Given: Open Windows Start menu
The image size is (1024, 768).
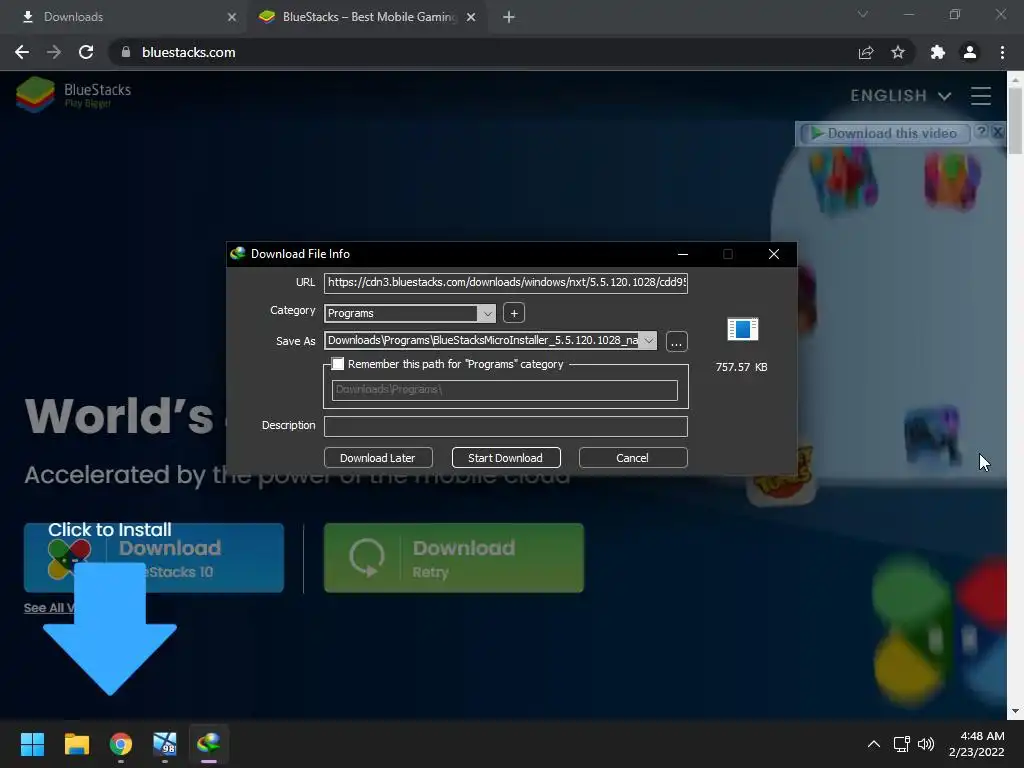Looking at the screenshot, I should tap(32, 744).
